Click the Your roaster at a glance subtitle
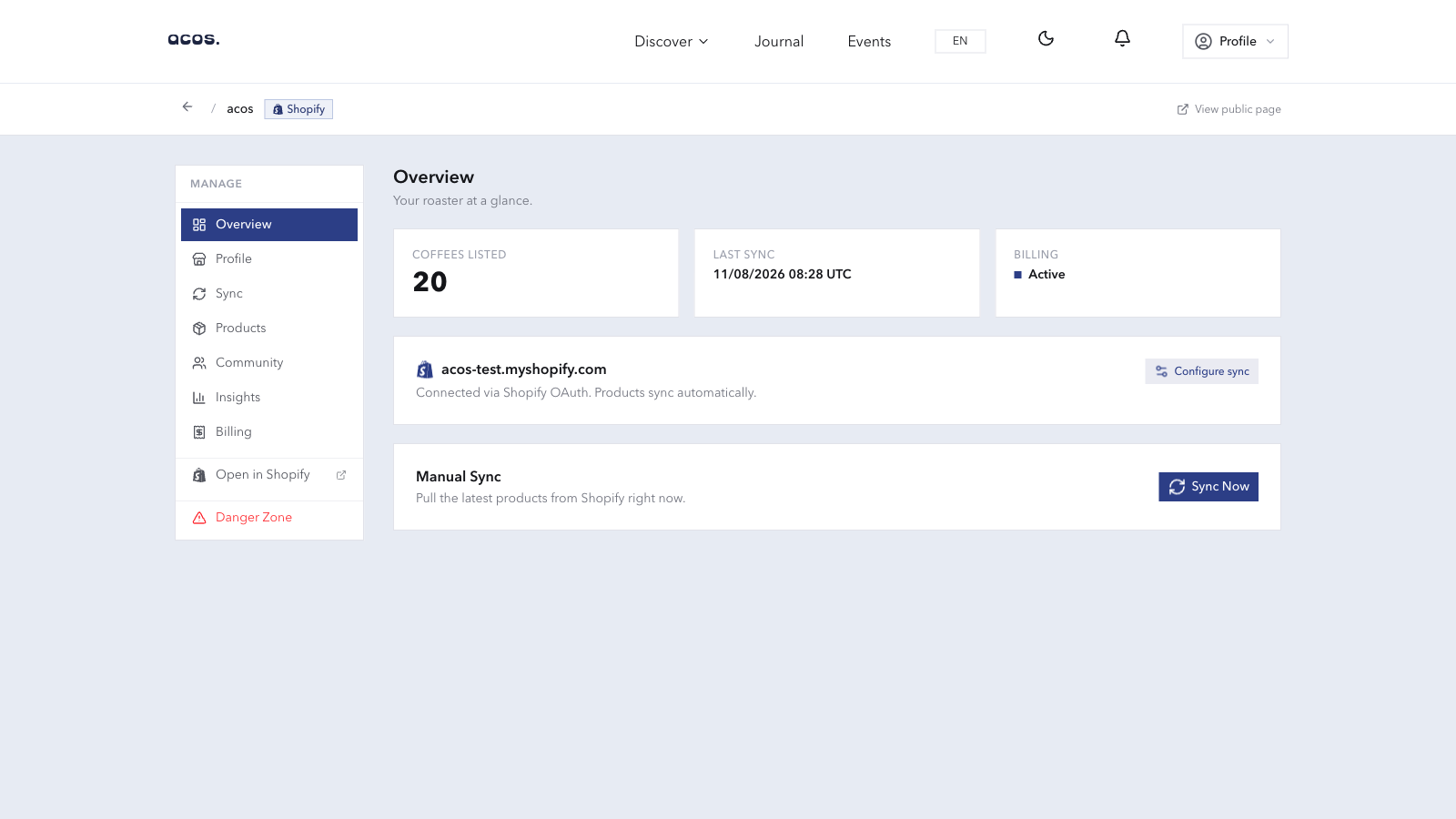 [462, 201]
